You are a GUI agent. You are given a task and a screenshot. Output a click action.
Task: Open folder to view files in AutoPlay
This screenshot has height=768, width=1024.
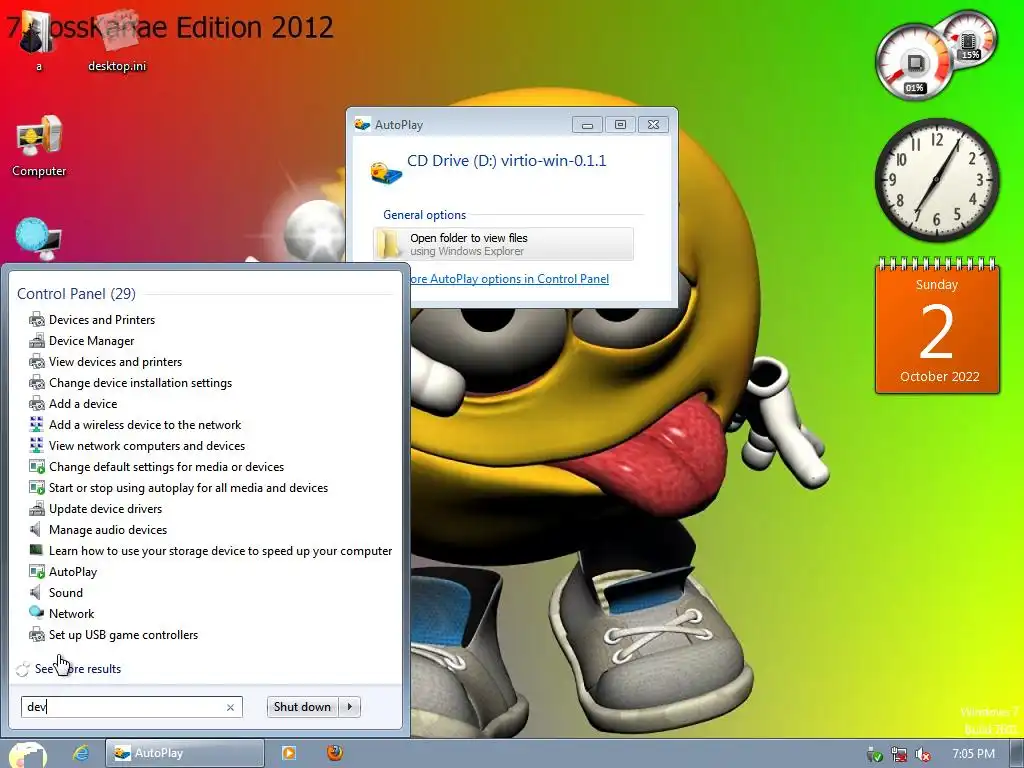(504, 244)
